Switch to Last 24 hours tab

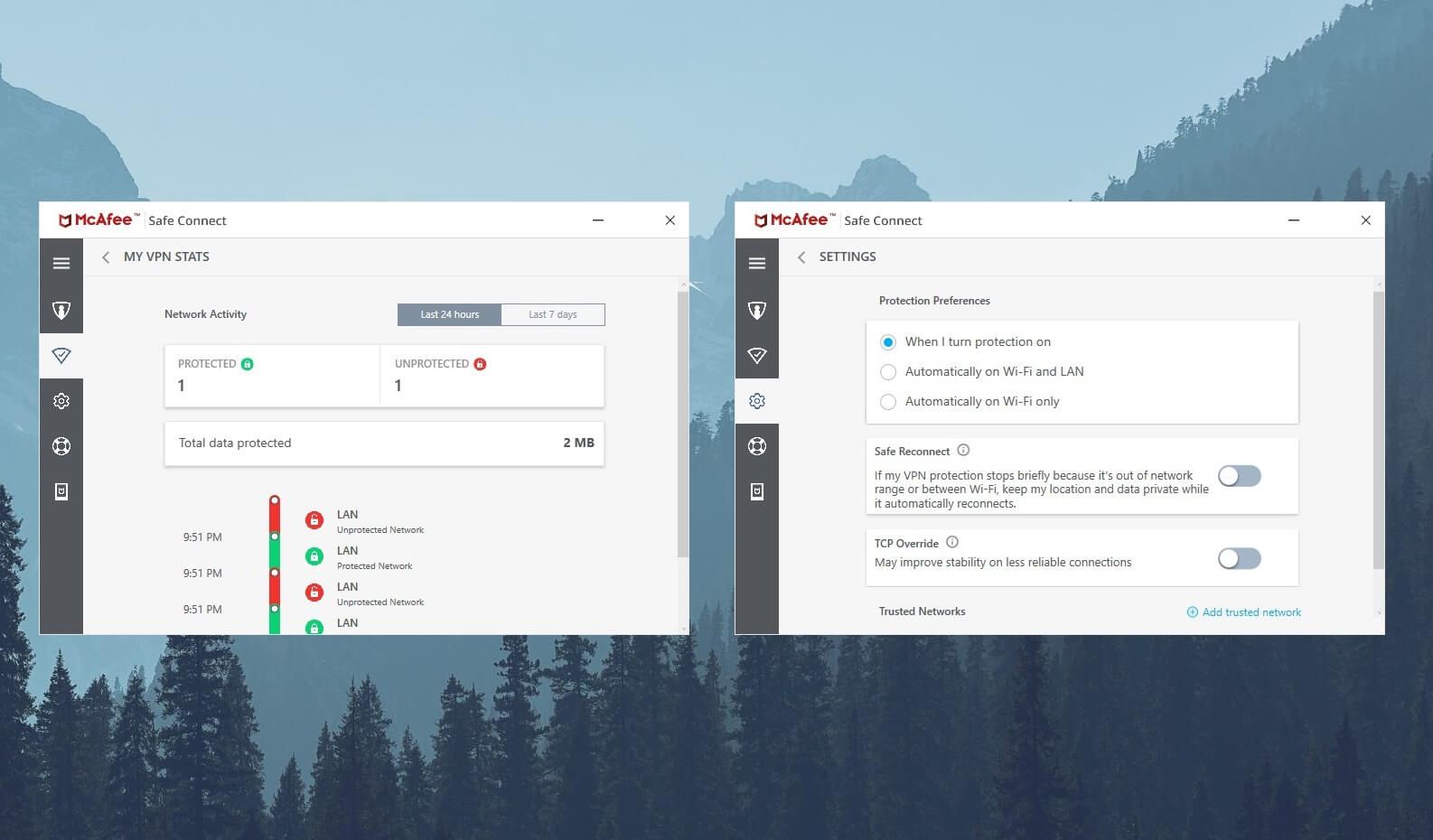point(449,314)
